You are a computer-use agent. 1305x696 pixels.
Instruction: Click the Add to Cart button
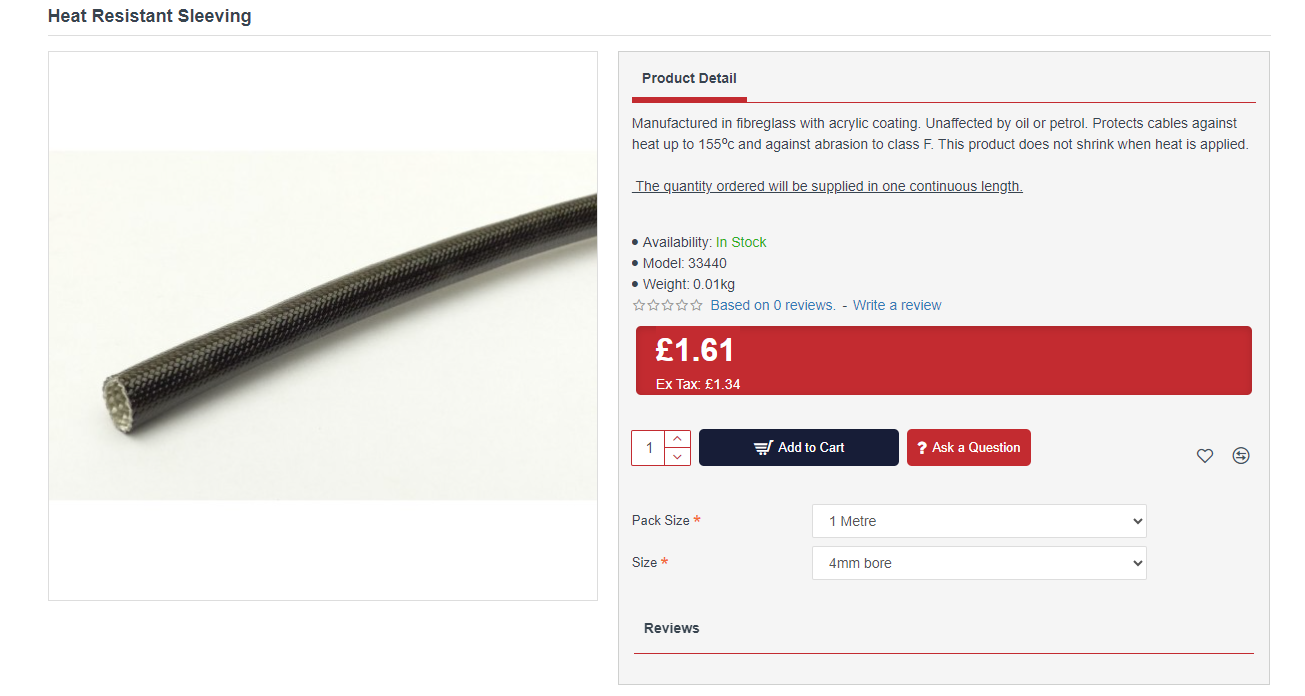point(799,448)
